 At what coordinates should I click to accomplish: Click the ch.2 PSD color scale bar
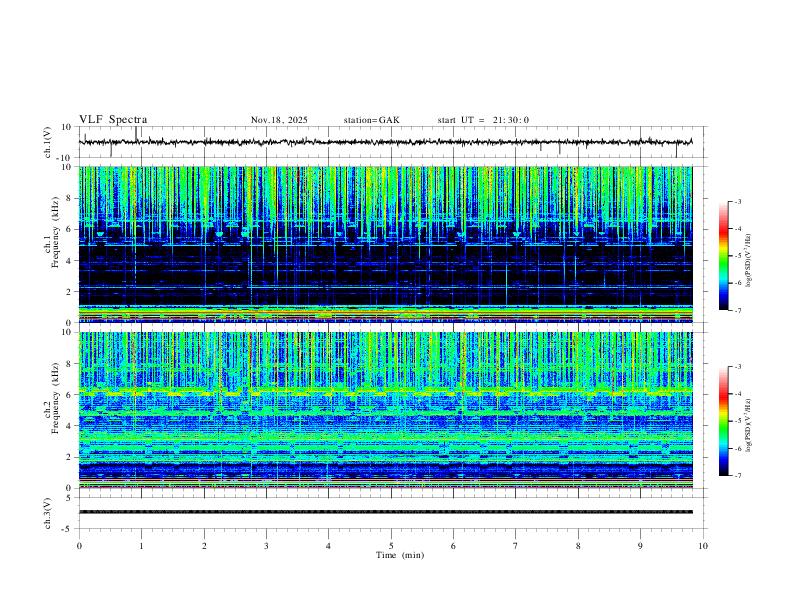(x=724, y=421)
